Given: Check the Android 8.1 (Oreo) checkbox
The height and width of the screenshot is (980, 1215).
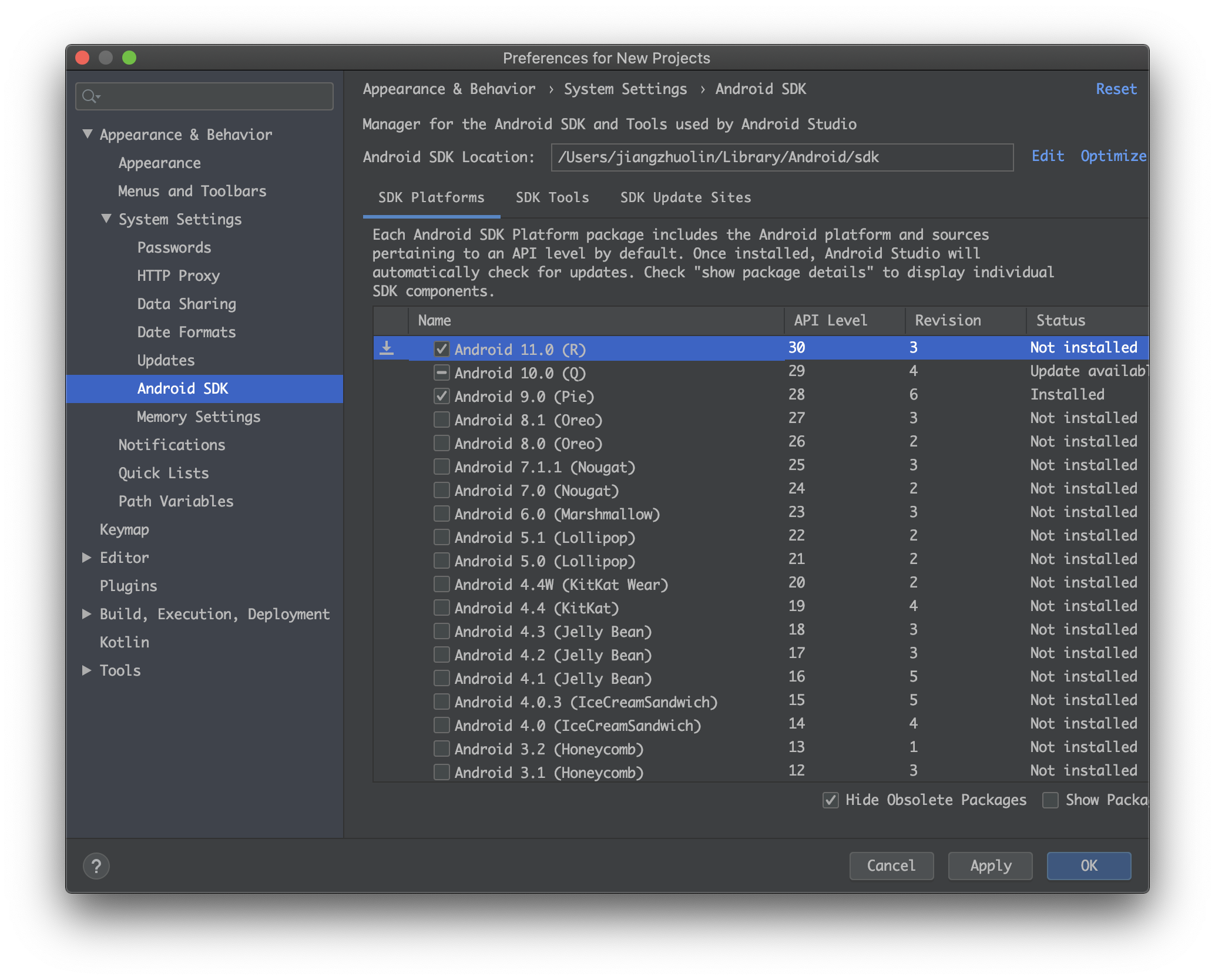Looking at the screenshot, I should [441, 419].
